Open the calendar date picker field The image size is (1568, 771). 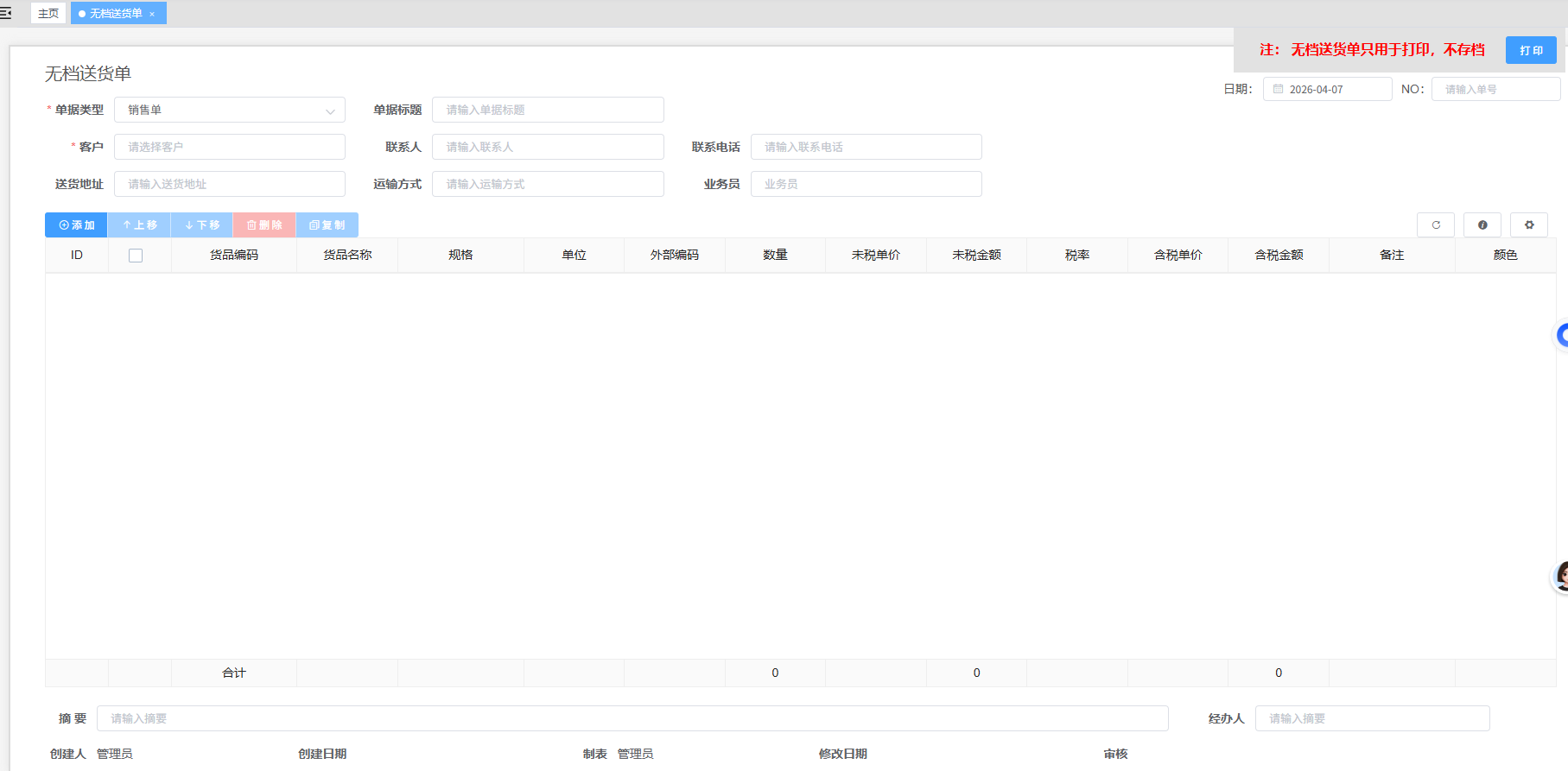[1327, 89]
